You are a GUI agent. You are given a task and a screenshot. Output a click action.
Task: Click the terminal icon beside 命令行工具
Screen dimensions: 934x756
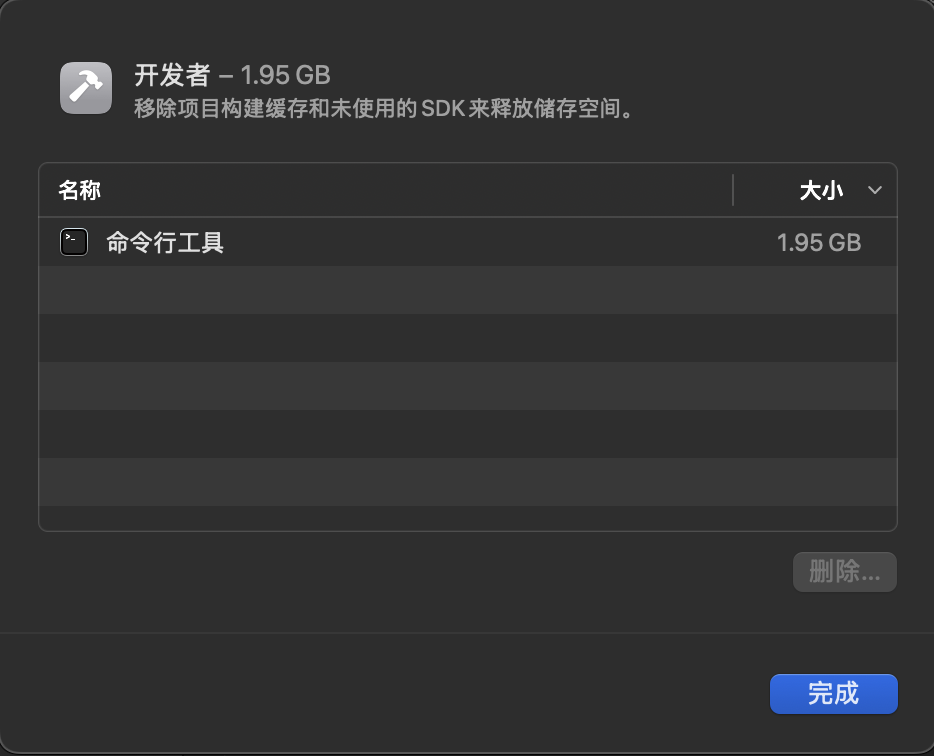[74, 242]
